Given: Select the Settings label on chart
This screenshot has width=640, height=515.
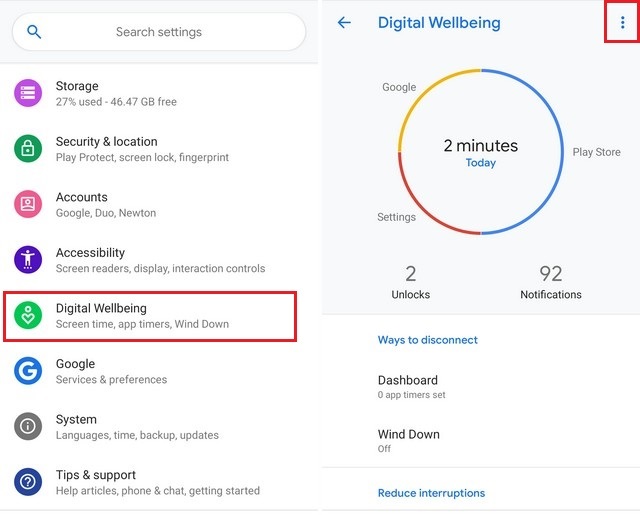Looking at the screenshot, I should (396, 217).
